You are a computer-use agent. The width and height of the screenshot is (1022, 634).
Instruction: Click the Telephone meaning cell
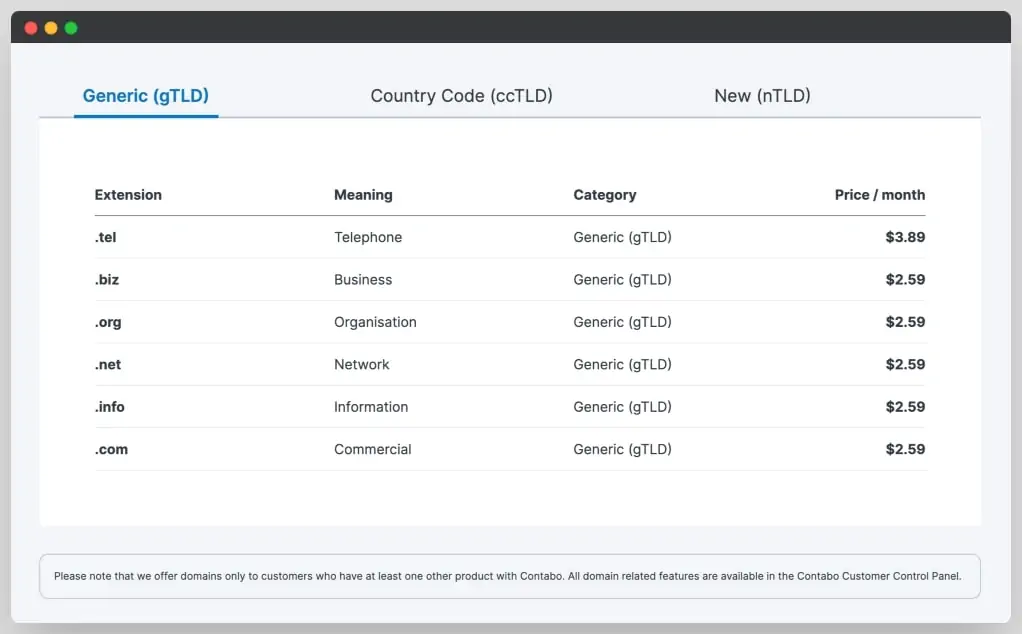(x=368, y=237)
